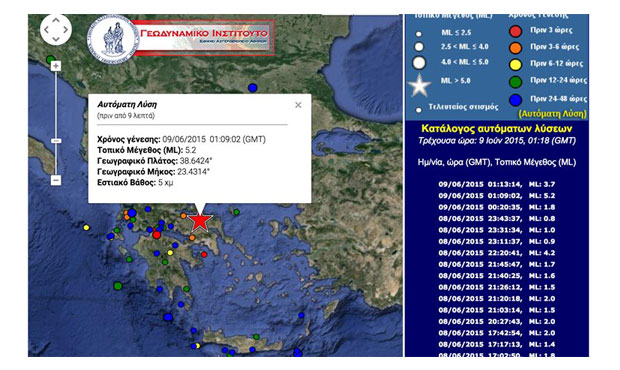Pan the map down with the arrow control
Screen dimensions: 620x370
(56, 39)
